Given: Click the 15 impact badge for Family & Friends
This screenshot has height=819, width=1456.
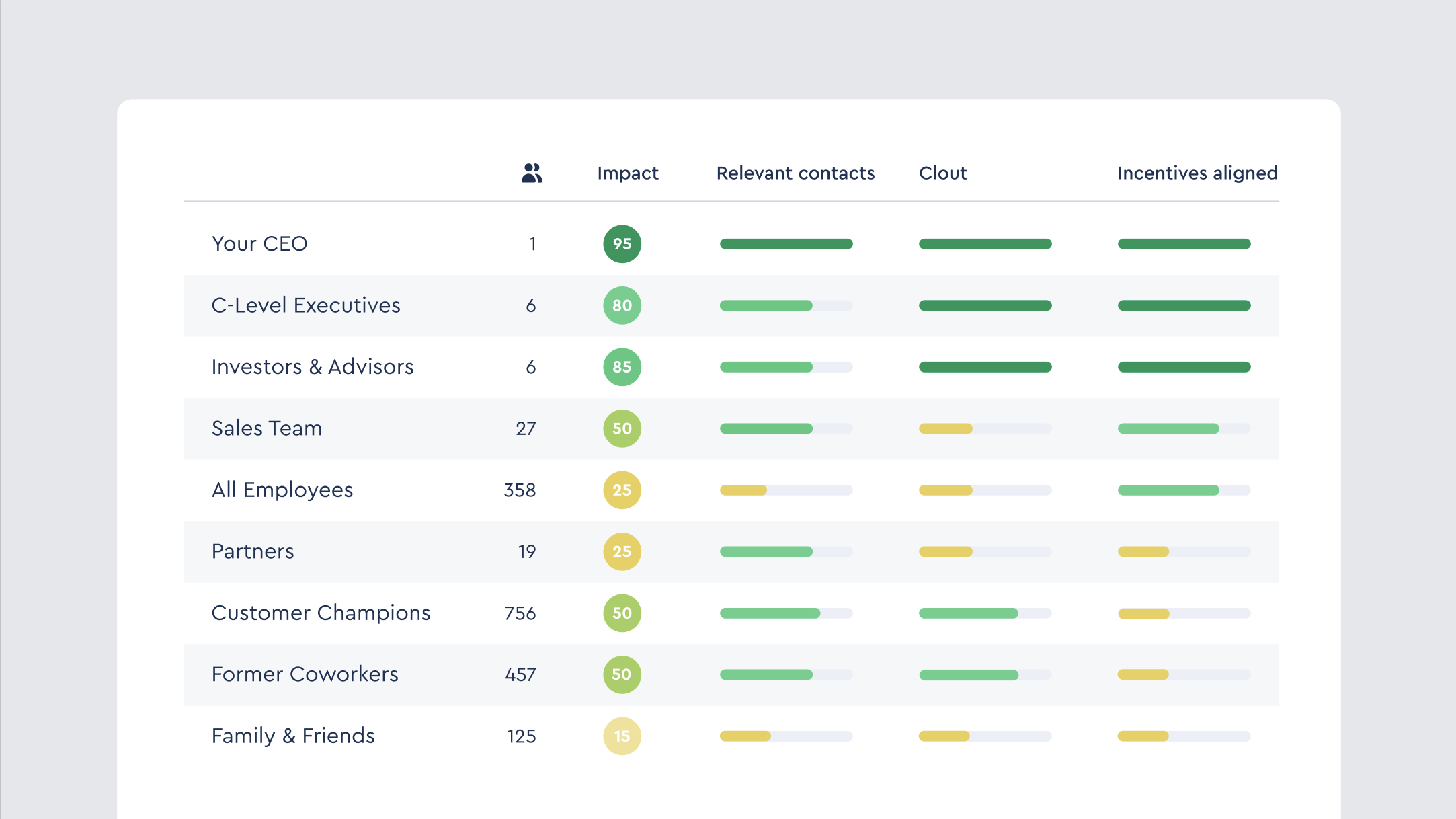Looking at the screenshot, I should tap(622, 736).
